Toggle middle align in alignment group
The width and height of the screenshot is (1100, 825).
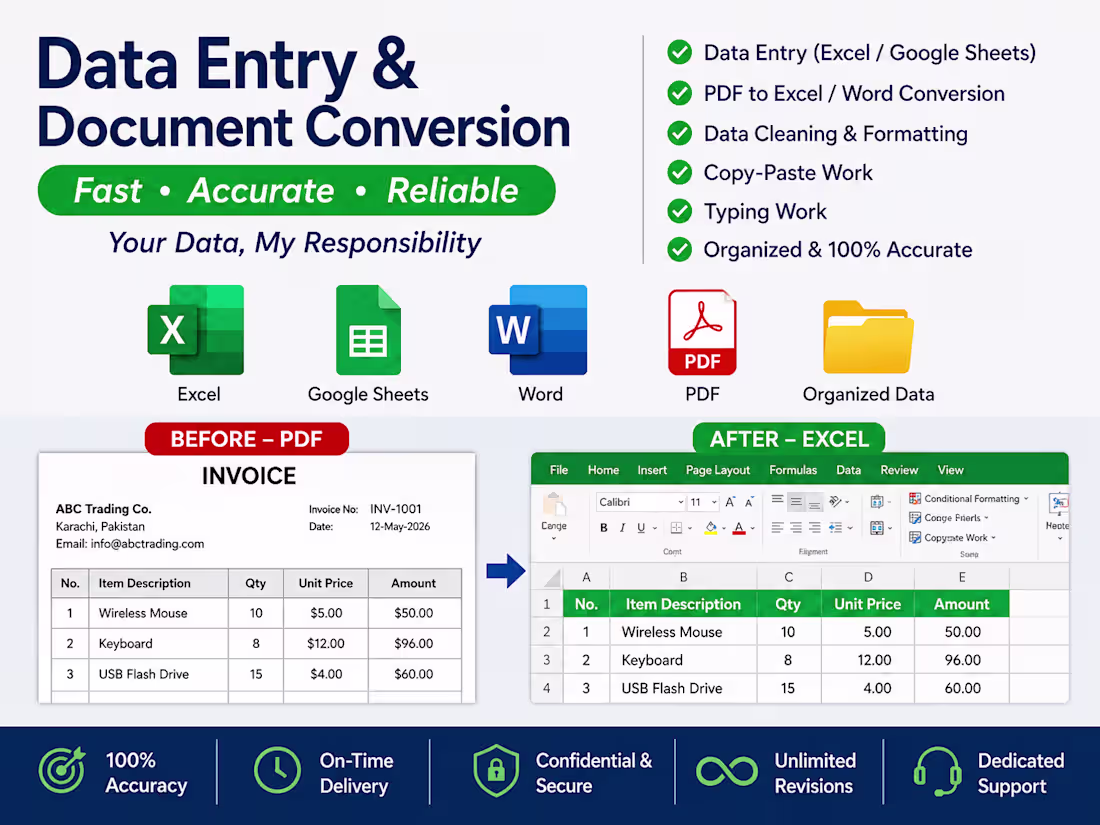click(796, 501)
